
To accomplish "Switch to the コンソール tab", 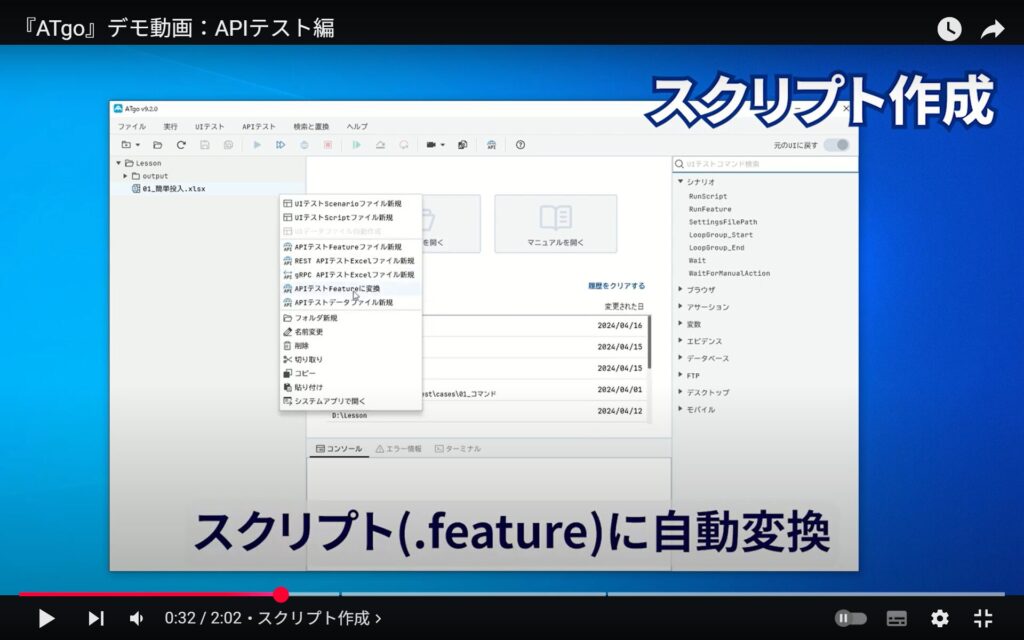I will coord(339,449).
